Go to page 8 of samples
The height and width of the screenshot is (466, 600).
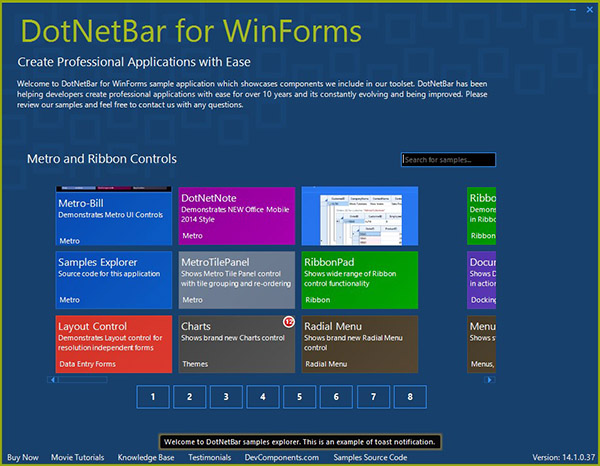click(410, 397)
